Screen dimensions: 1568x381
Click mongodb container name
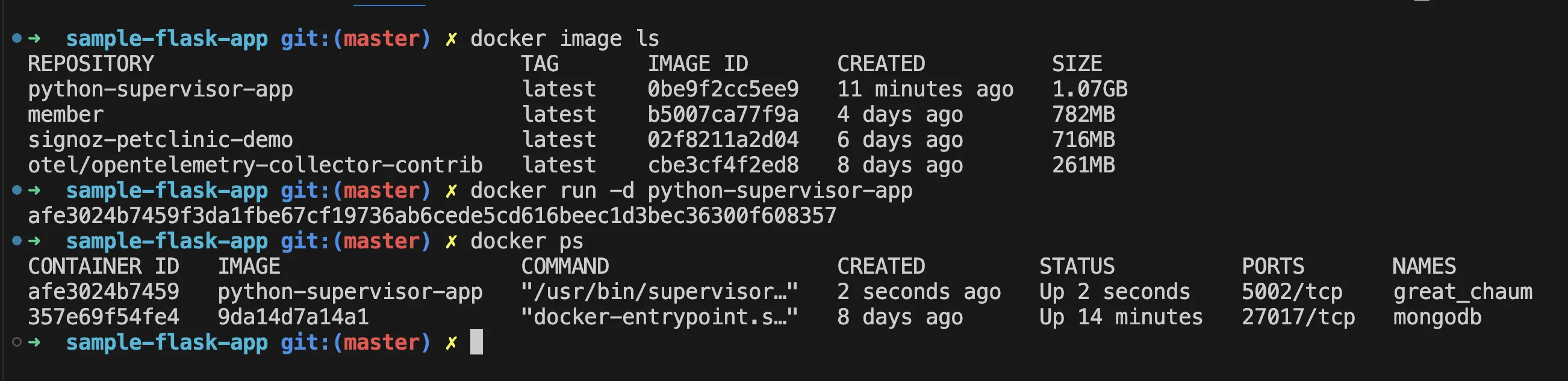(x=1437, y=318)
